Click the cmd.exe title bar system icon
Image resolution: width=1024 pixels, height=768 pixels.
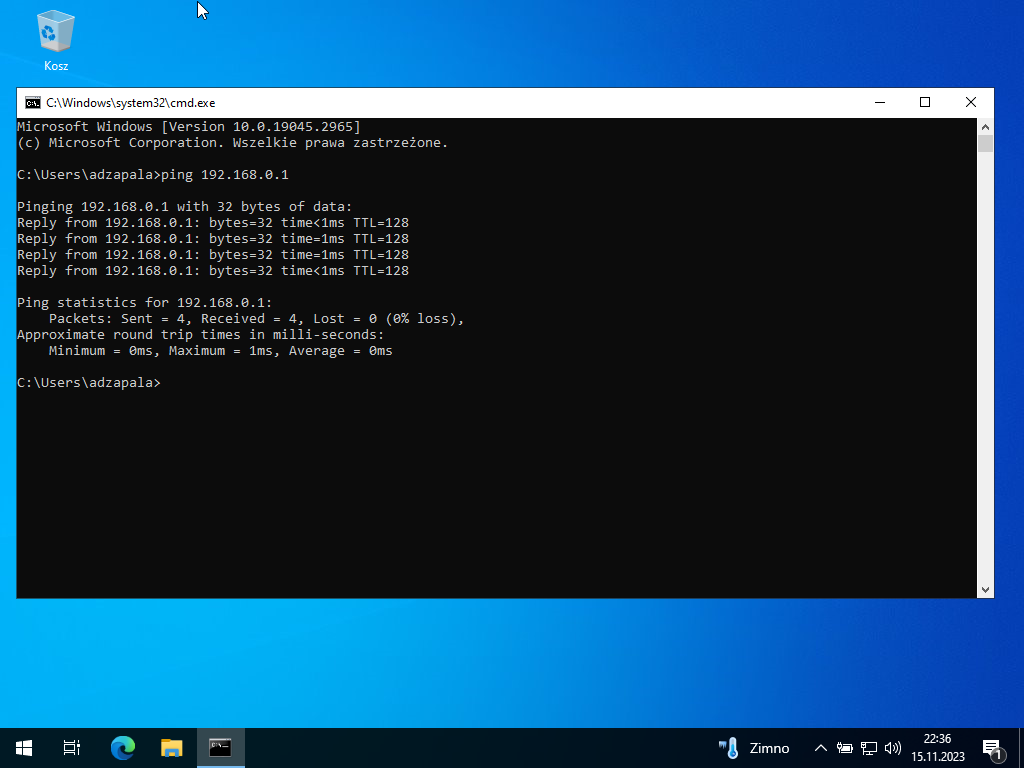33,103
